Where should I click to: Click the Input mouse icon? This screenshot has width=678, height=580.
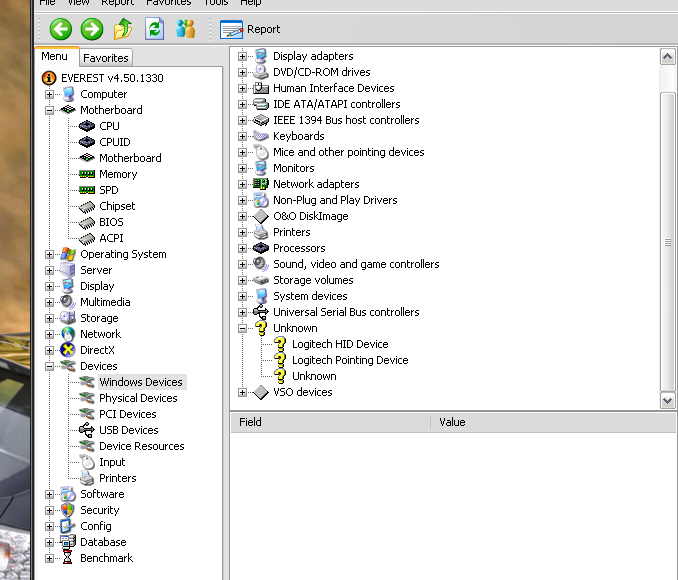[x=88, y=462]
